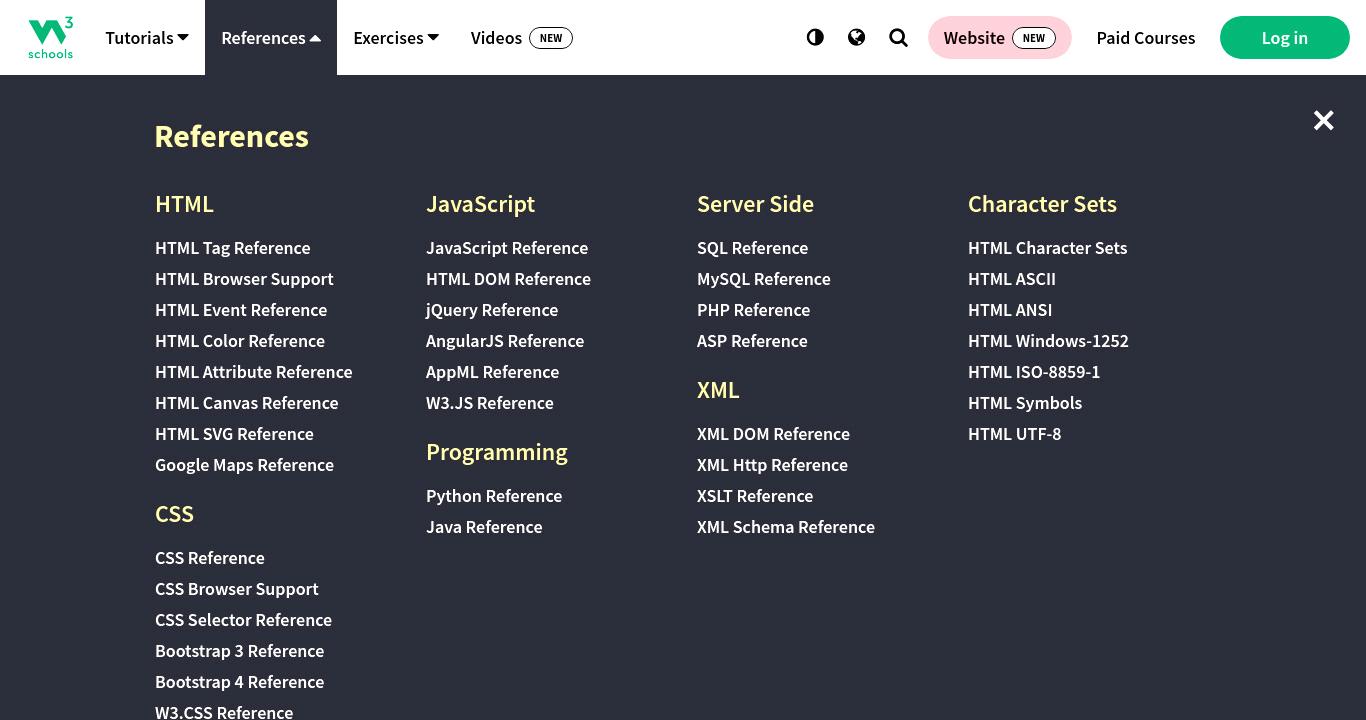1366x720 pixels.
Task: Open CSS Reference link
Action: (210, 558)
